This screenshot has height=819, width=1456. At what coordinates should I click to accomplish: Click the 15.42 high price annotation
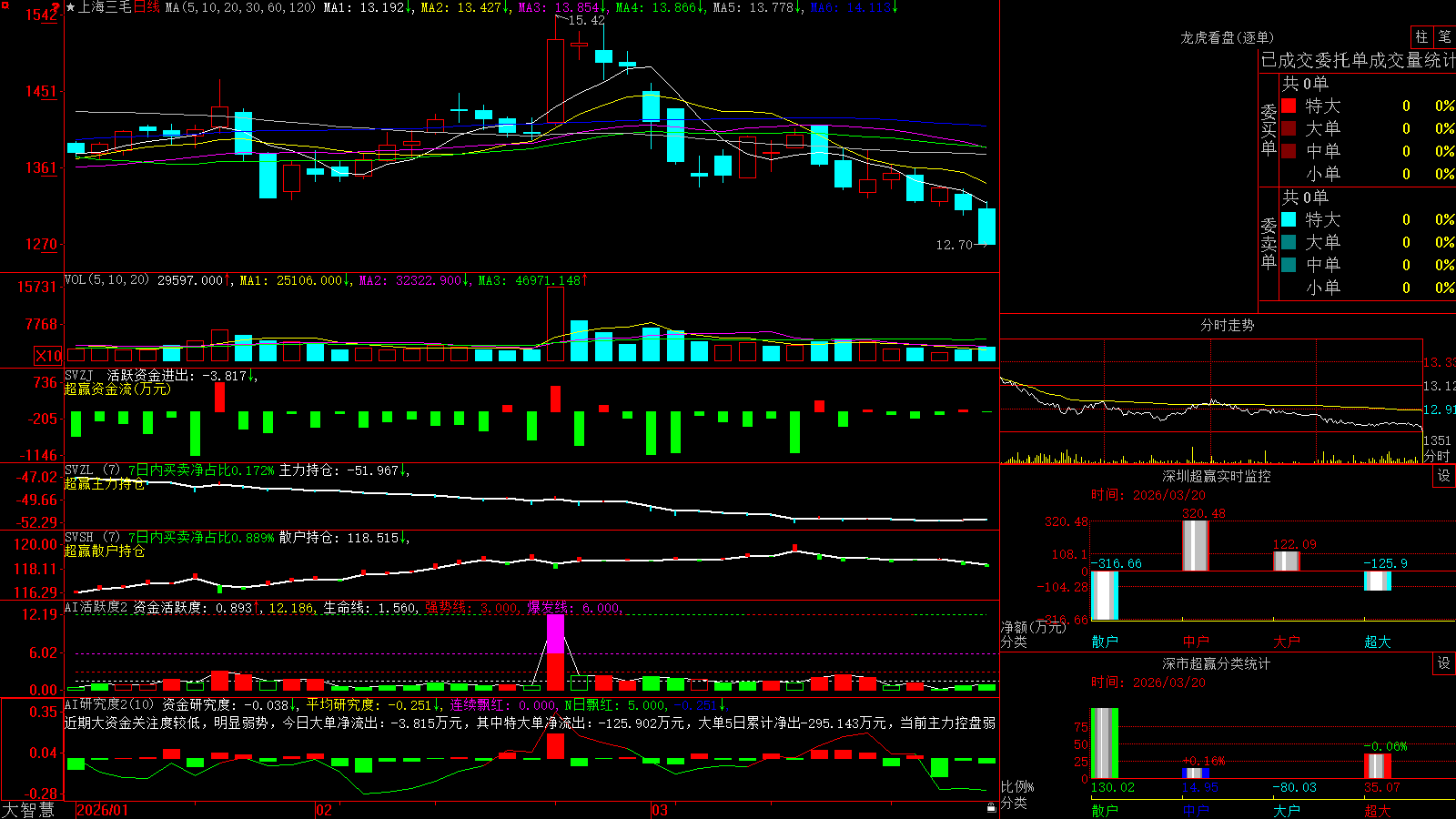pos(586,20)
